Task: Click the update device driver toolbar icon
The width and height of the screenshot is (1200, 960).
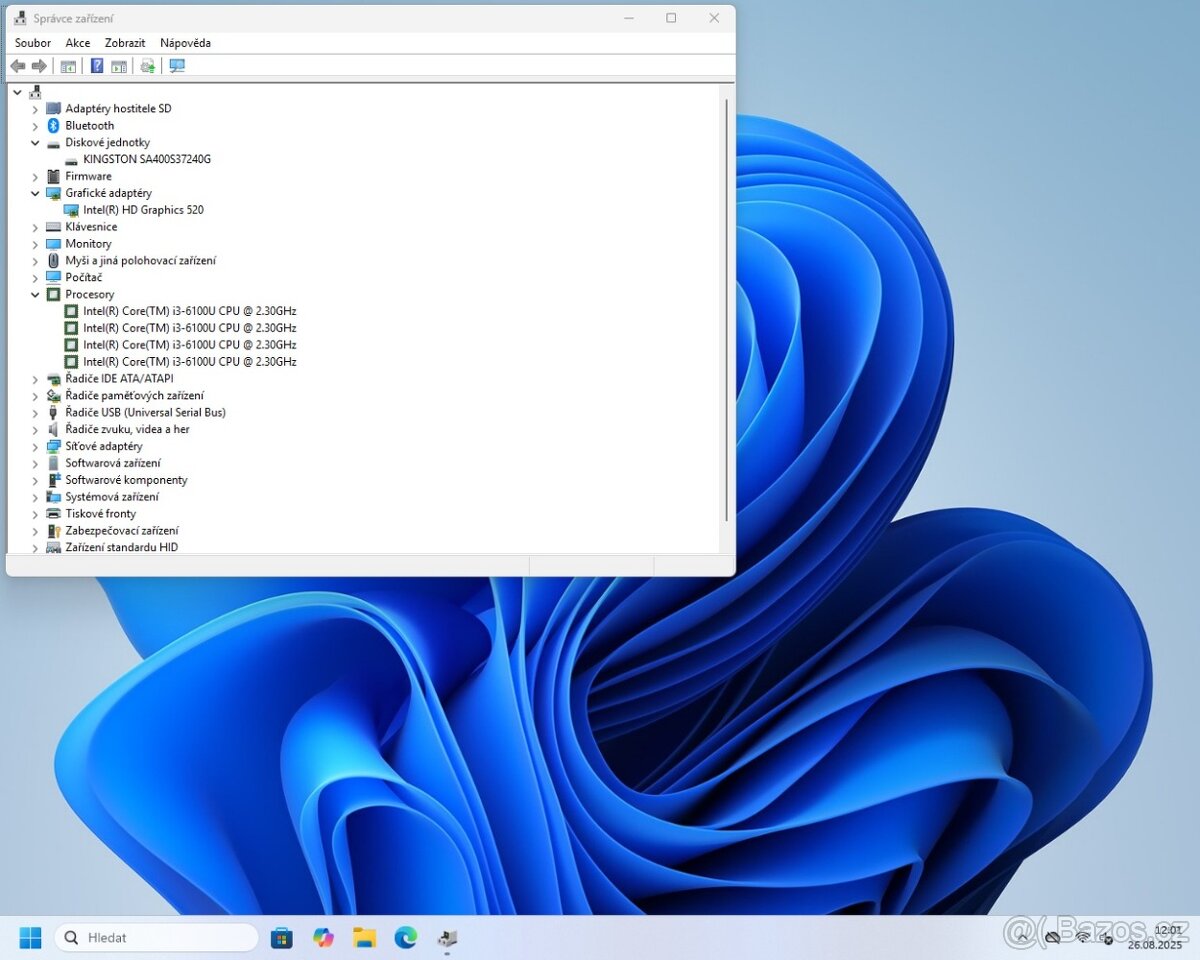Action: [x=147, y=66]
